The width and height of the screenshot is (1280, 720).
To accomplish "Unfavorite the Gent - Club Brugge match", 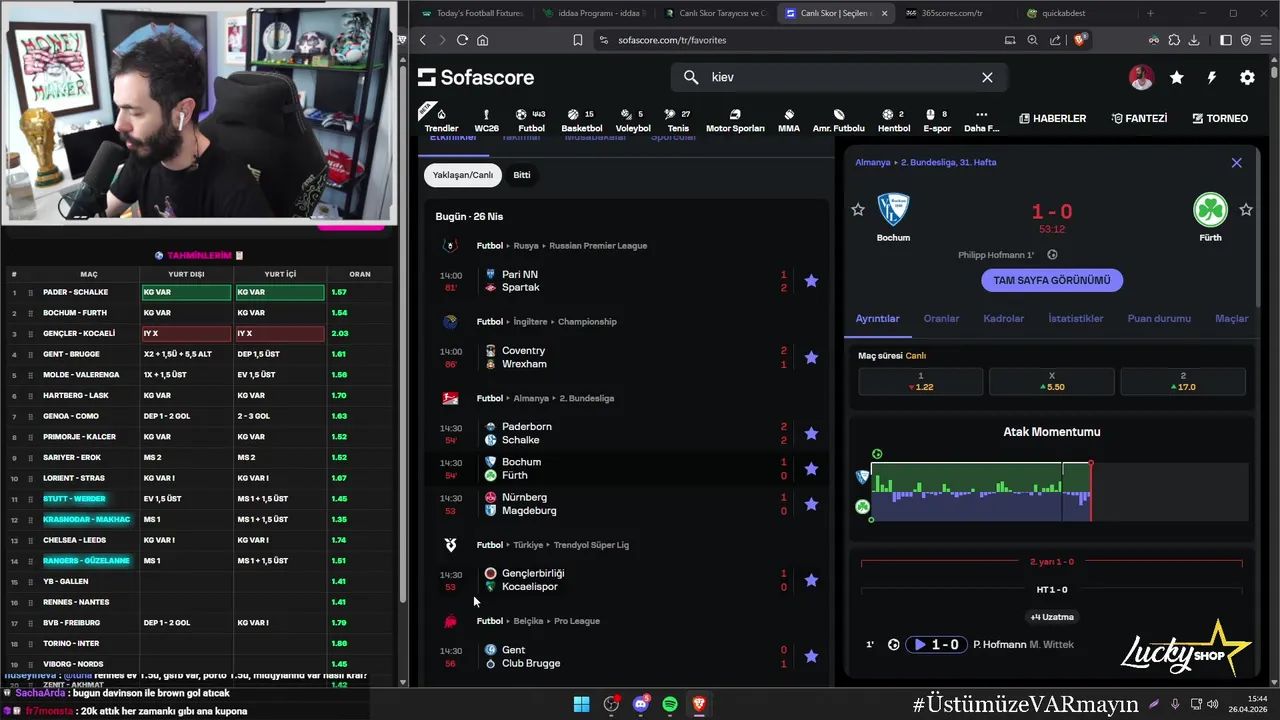I will click(811, 656).
